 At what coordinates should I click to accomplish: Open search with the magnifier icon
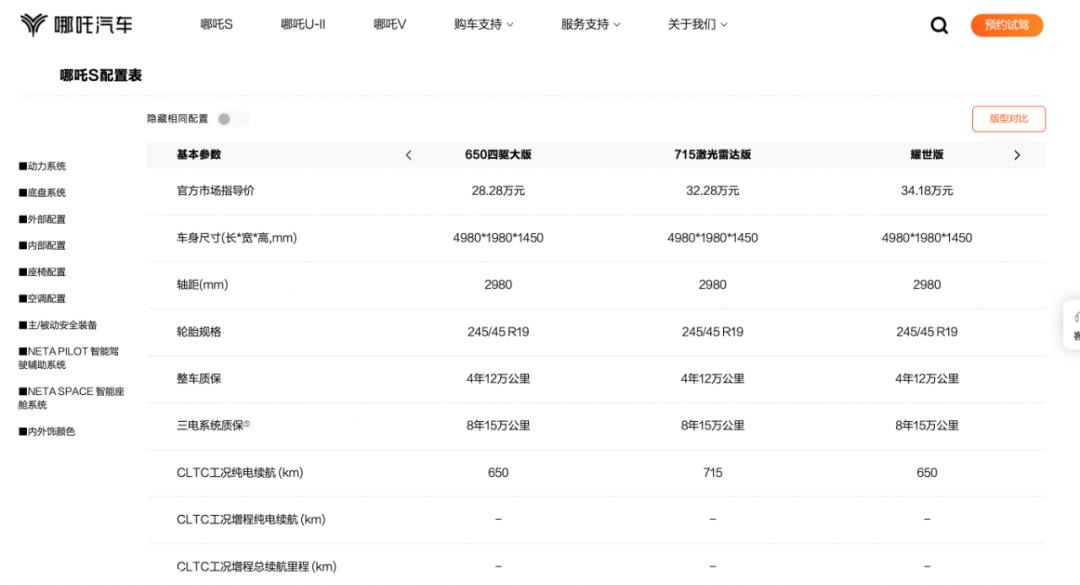(939, 25)
